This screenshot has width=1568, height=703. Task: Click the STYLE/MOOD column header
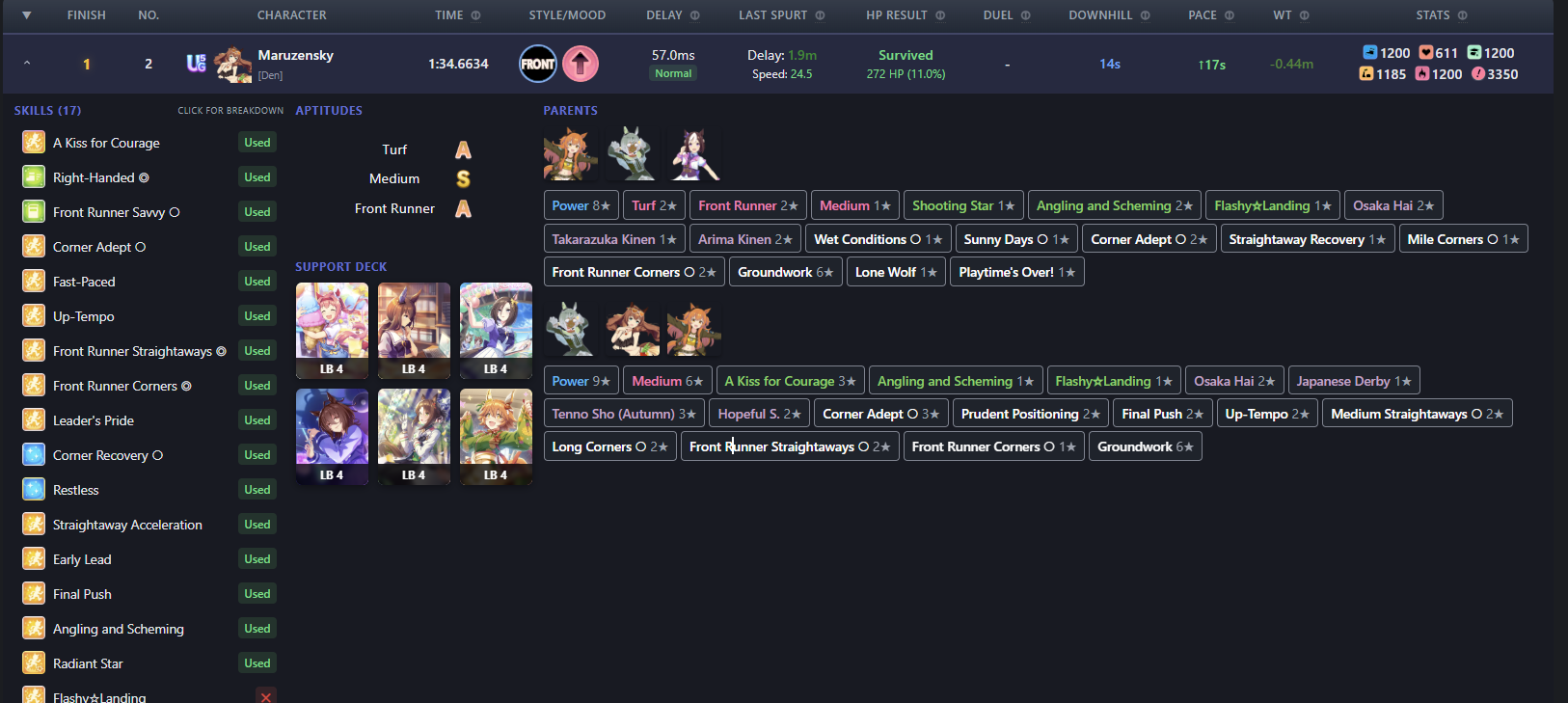tap(567, 15)
